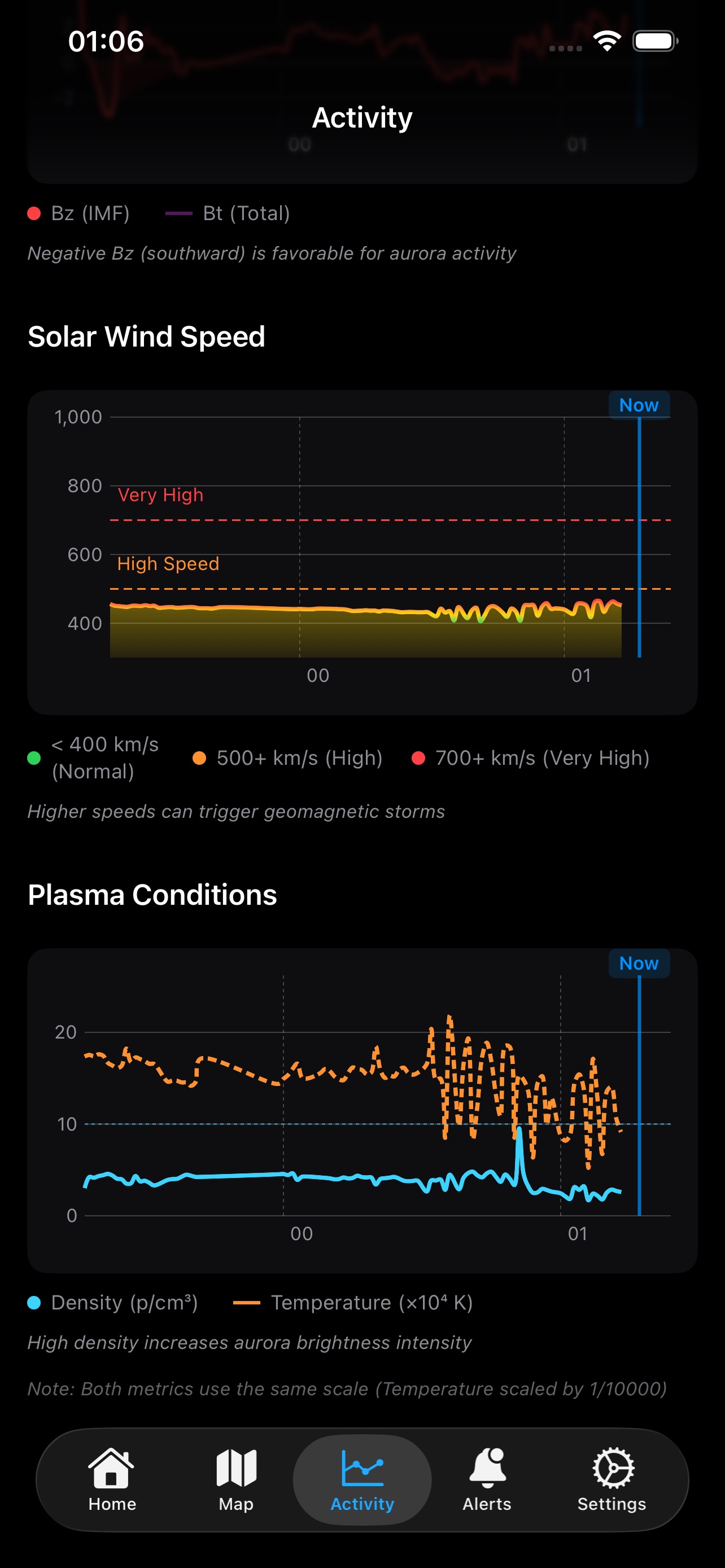Viewport: 725px width, 1568px height.
Task: Toggle the Temperature (×10⁴ K) series
Action: (x=249, y=1302)
